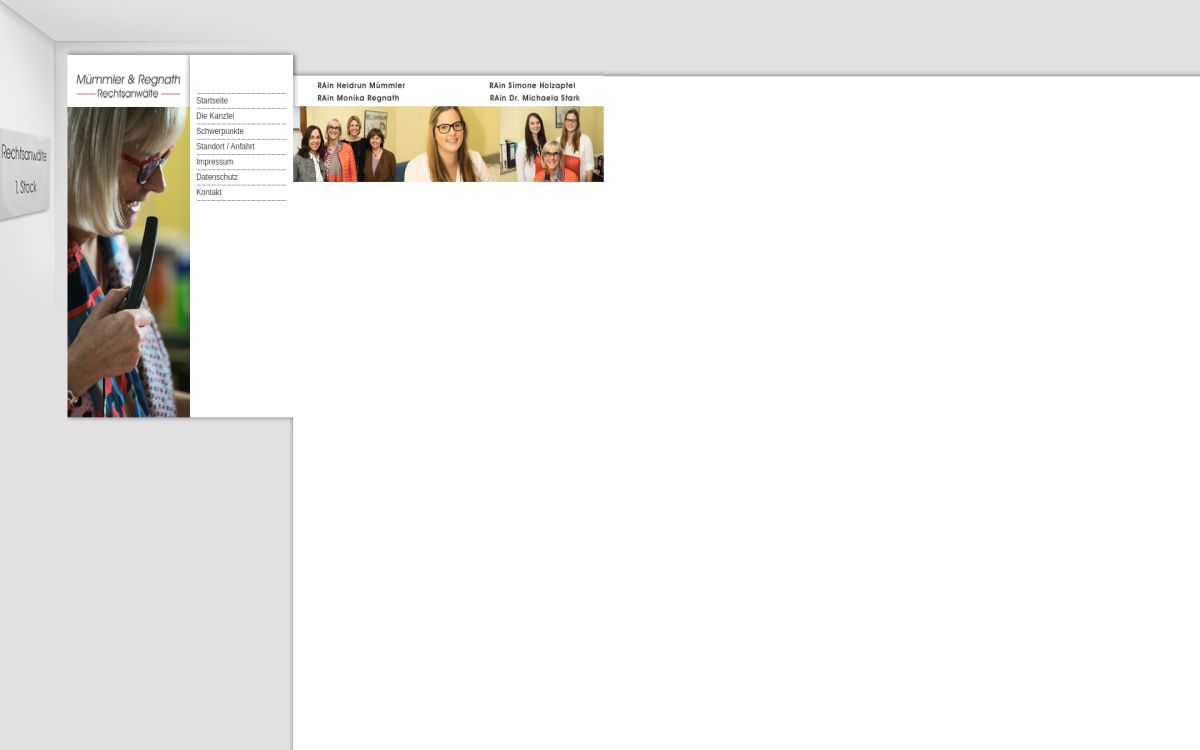Open the Startseite menu item
Image resolution: width=1200 pixels, height=750 pixels.
(x=212, y=101)
